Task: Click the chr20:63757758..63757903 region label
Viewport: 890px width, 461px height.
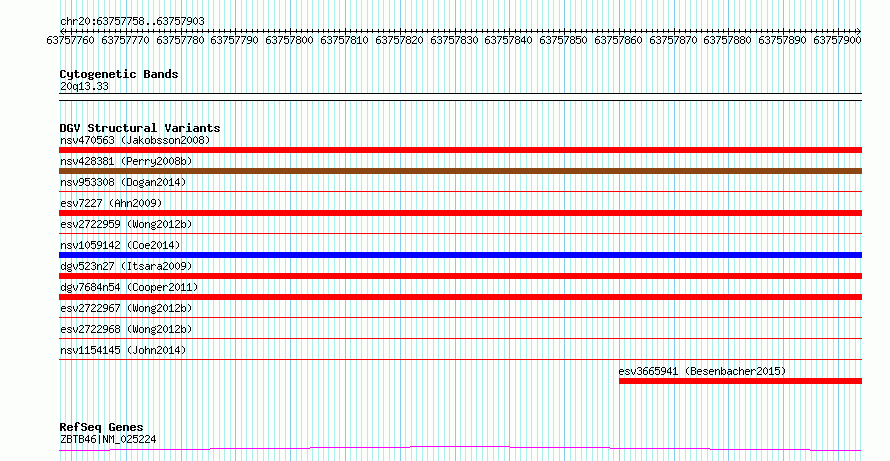Action: [x=132, y=22]
